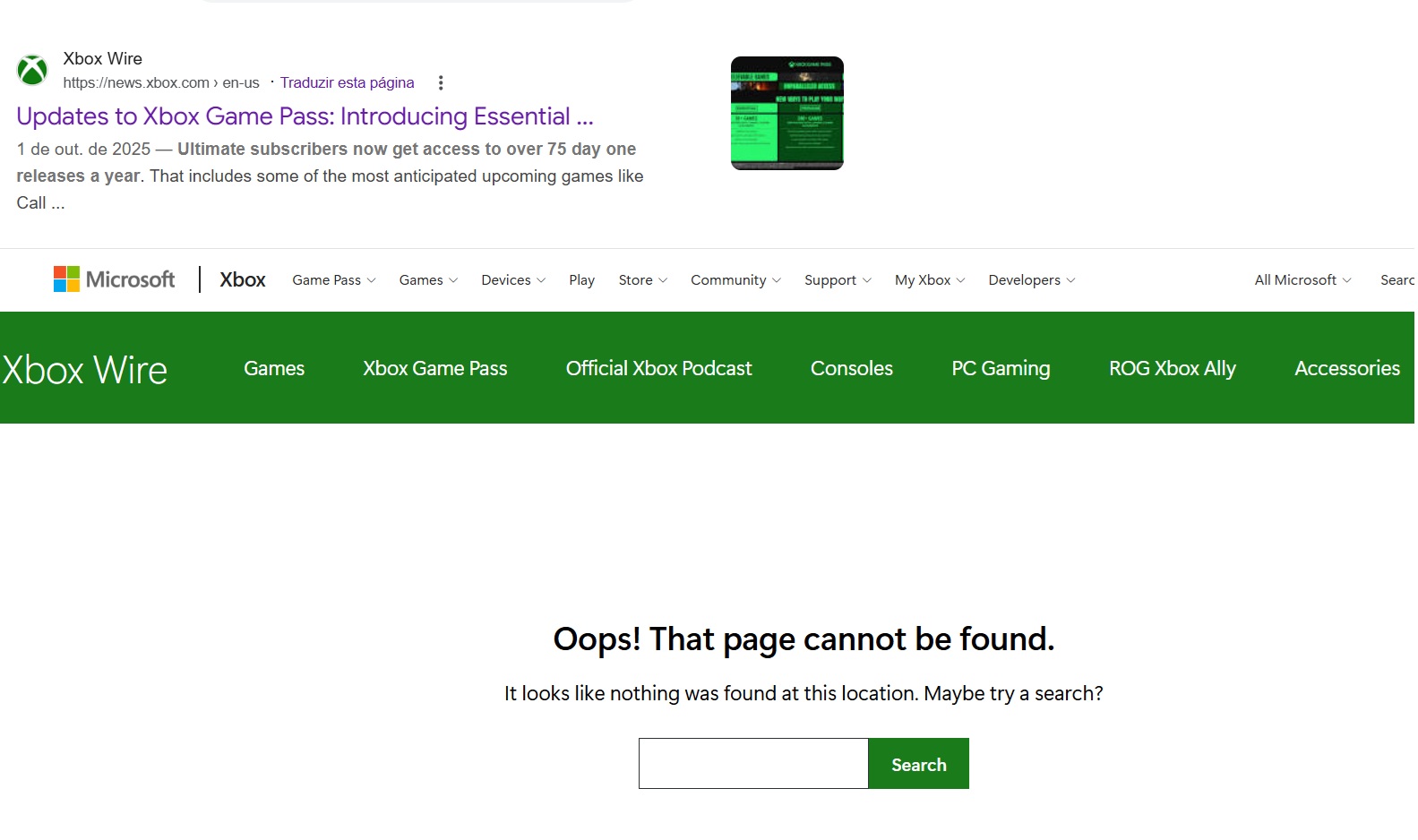The image size is (1418, 840).
Task: Focus the search text field on error page
Action: pyautogui.click(x=752, y=764)
